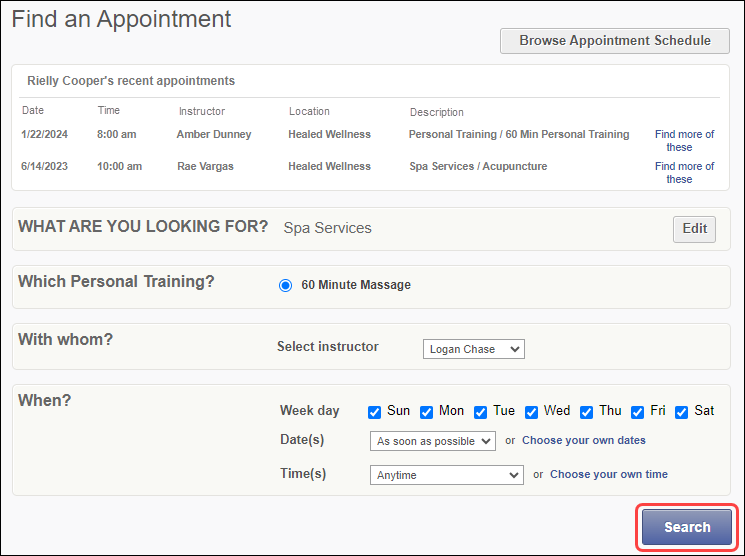The width and height of the screenshot is (745, 556).
Task: Disable the Thu weekday checkbox
Action: tap(586, 412)
